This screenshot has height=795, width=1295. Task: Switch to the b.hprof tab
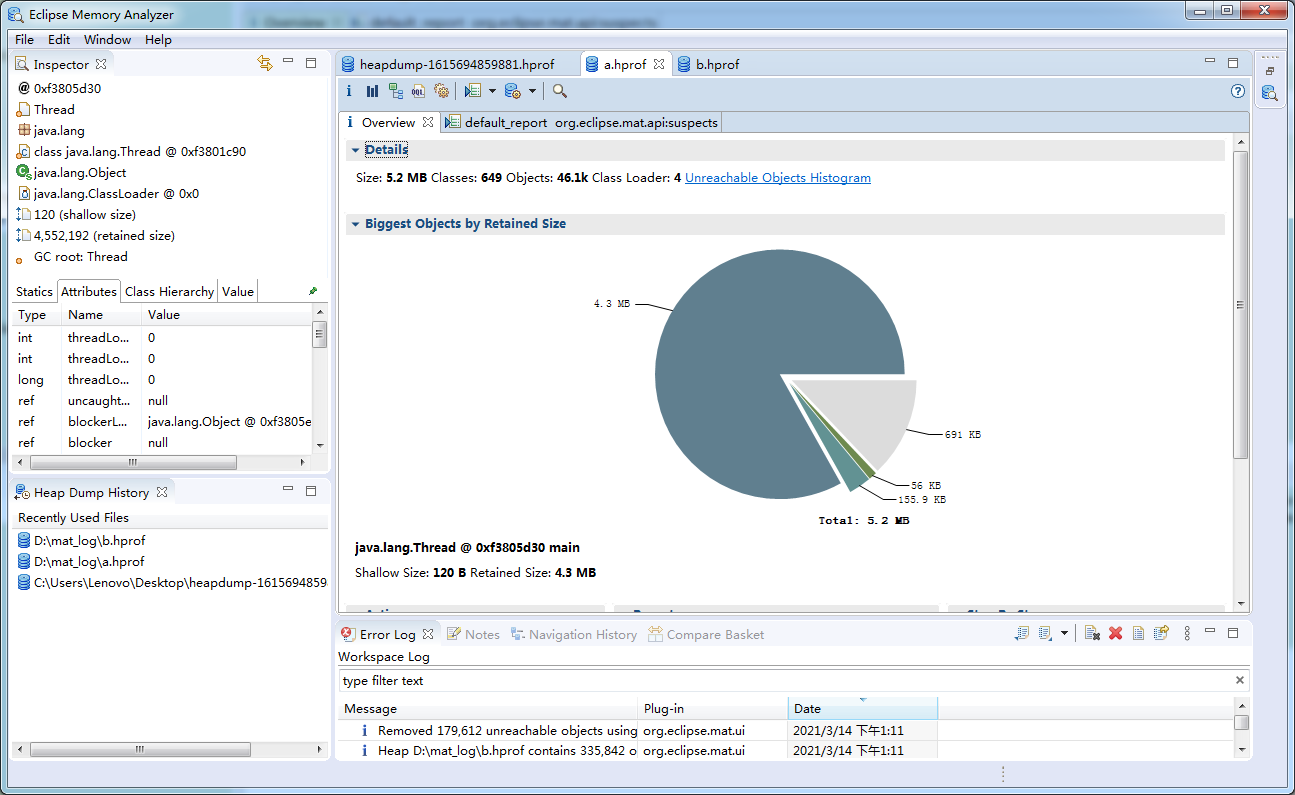(708, 64)
